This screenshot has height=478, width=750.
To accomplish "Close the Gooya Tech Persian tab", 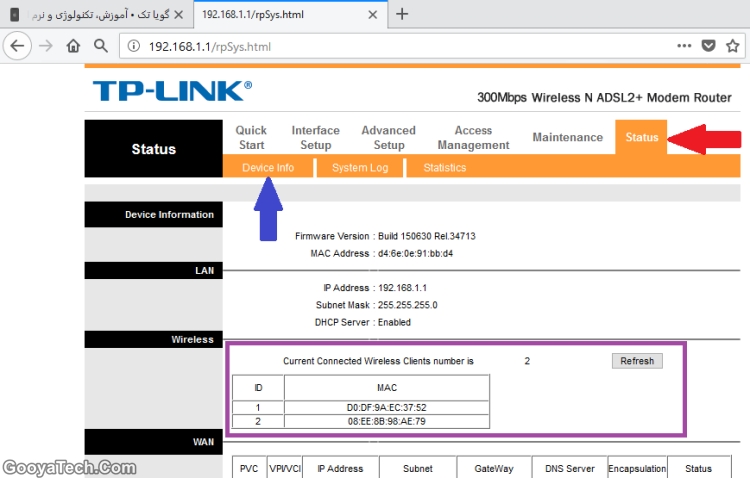I will coord(179,15).
